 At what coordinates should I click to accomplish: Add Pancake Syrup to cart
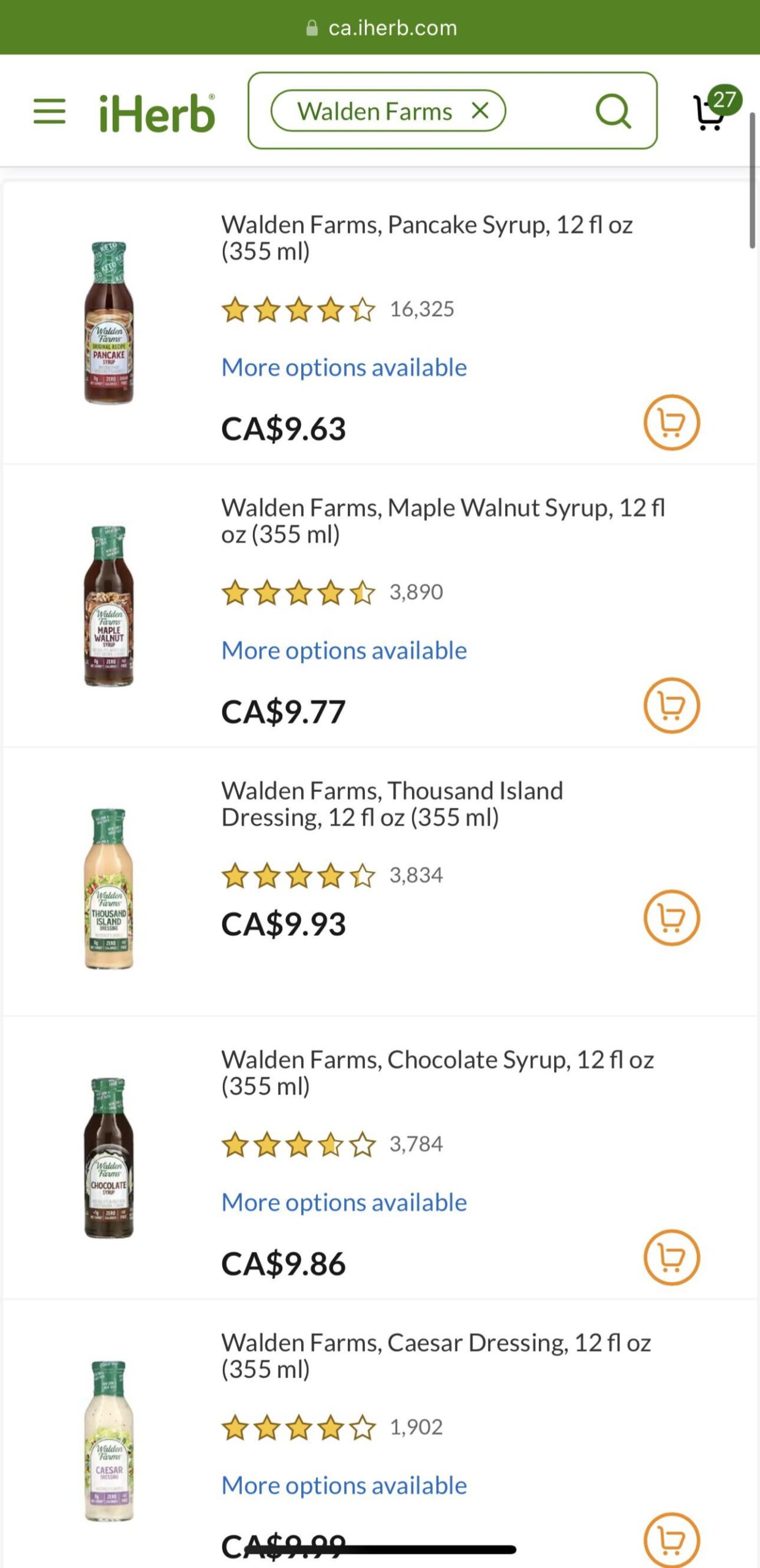point(671,422)
